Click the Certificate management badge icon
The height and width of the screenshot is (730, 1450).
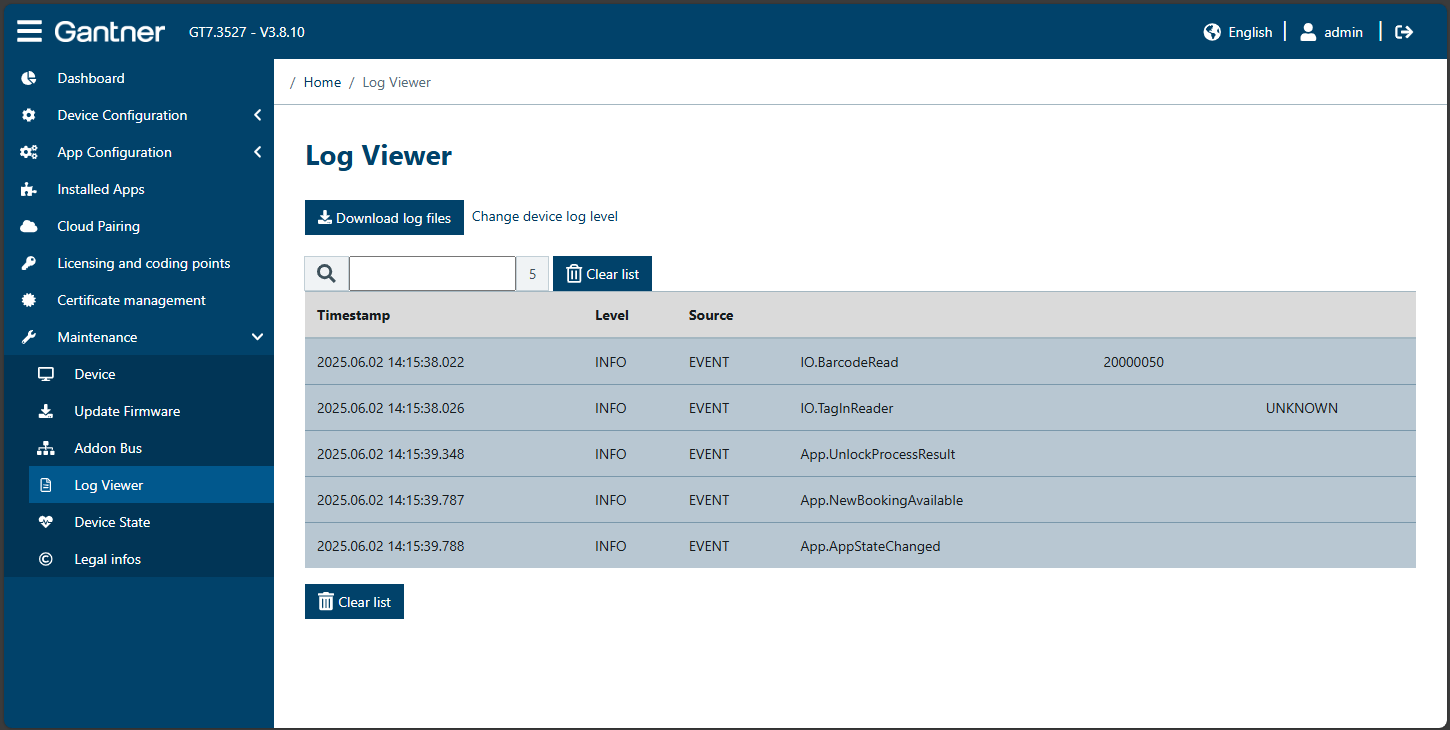pyautogui.click(x=29, y=300)
